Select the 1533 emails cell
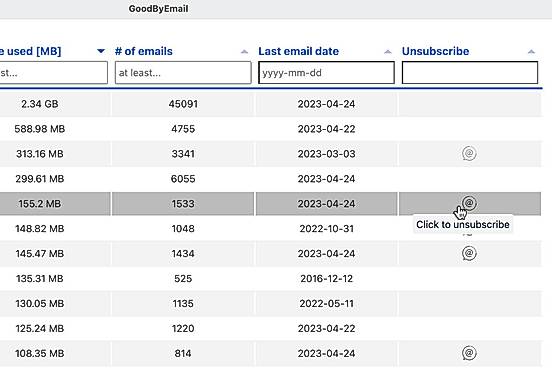The width and height of the screenshot is (552, 368). coord(183,204)
